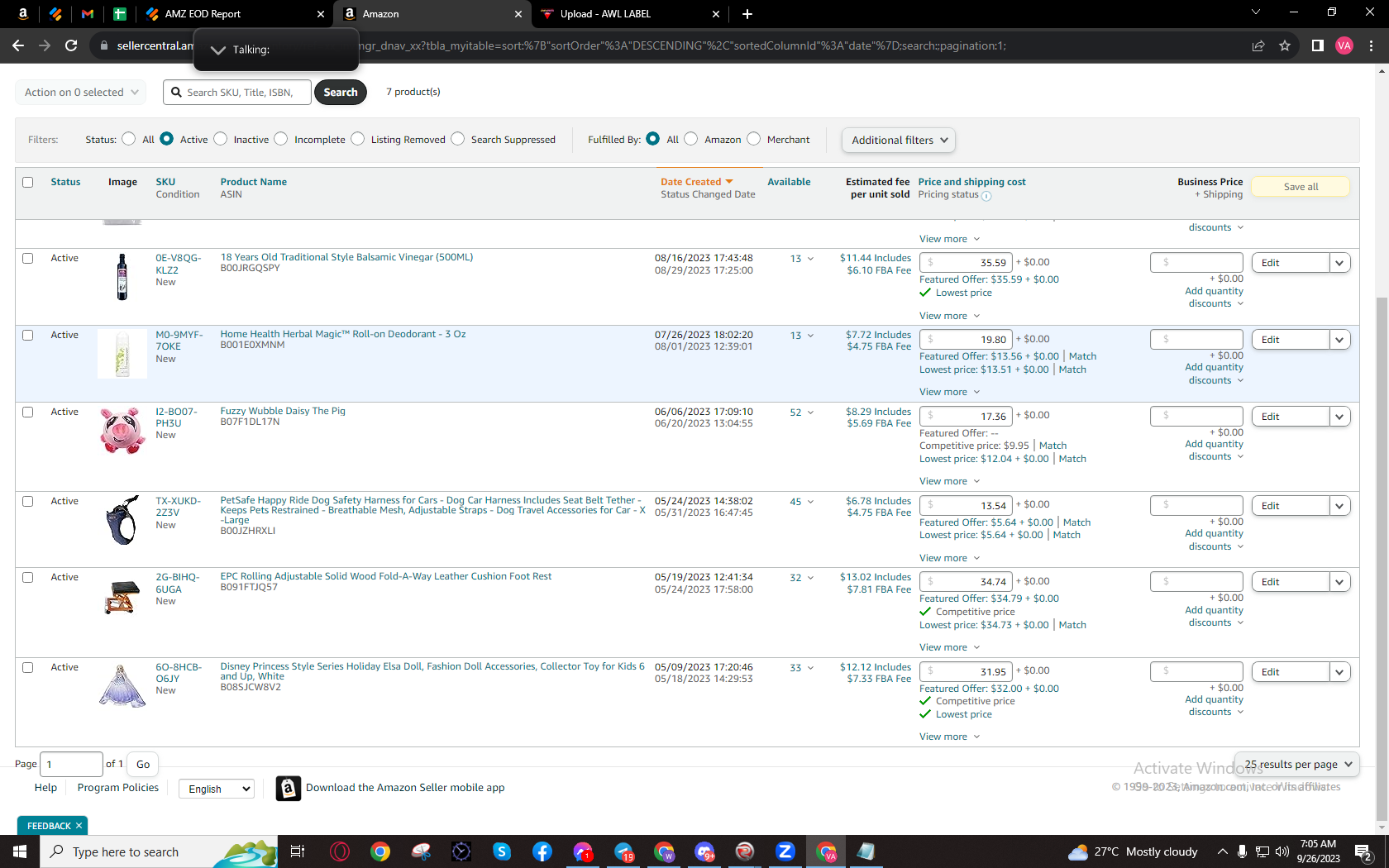Expand View more for Fuzzy Wubble Daisy
This screenshot has height=868, width=1389.
pyautogui.click(x=949, y=481)
